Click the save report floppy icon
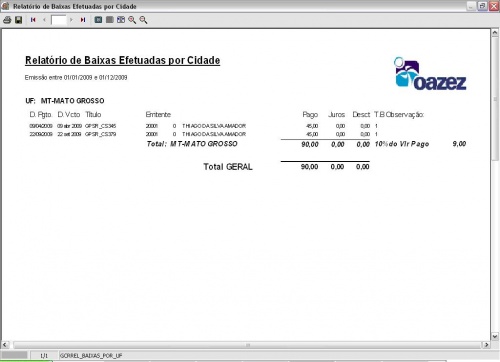 tap(19, 20)
